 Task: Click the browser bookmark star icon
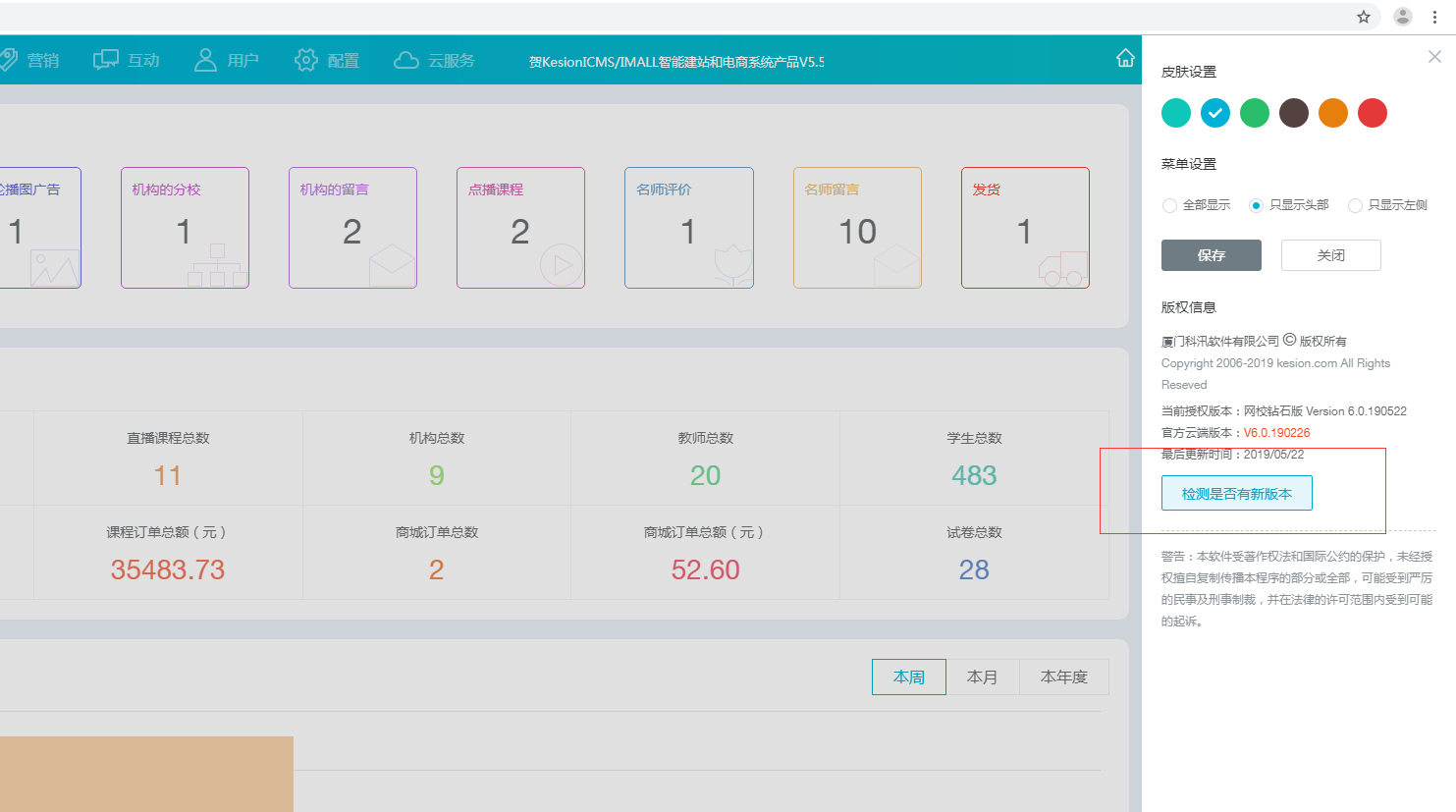[x=1364, y=17]
